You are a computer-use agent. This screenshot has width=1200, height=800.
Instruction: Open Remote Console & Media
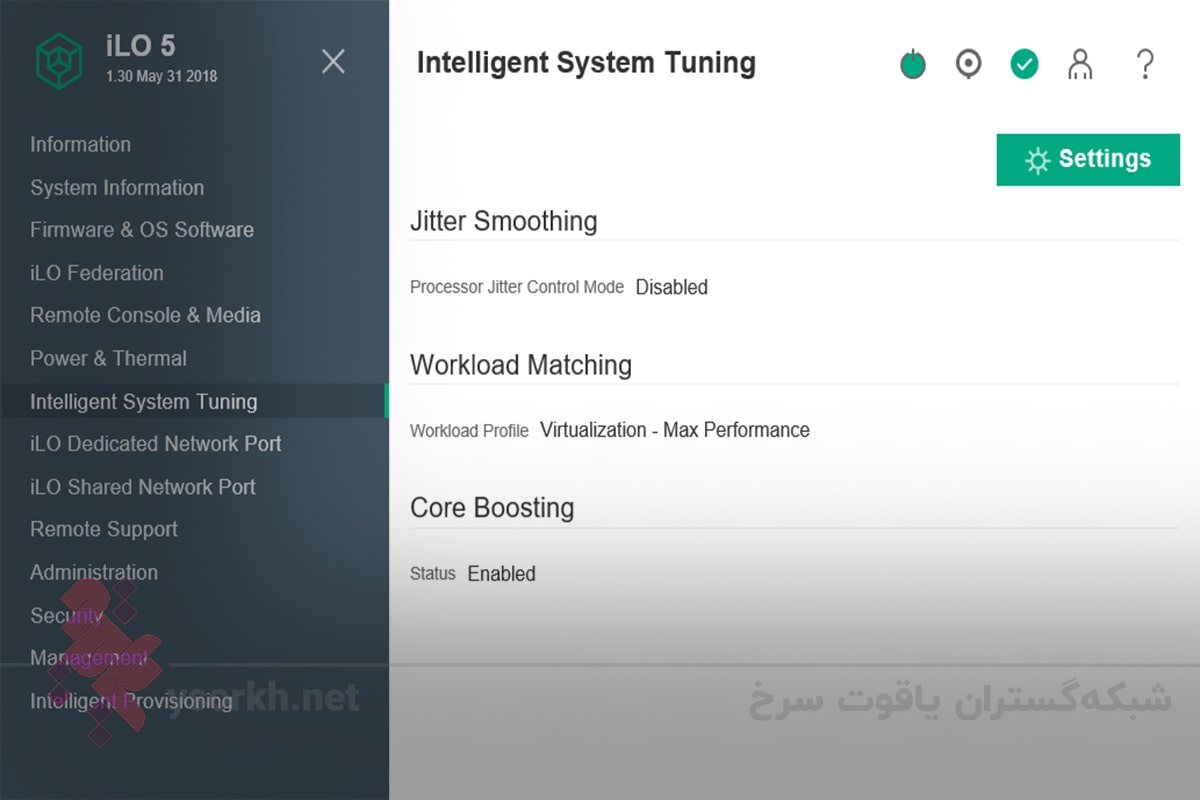[x=145, y=316]
